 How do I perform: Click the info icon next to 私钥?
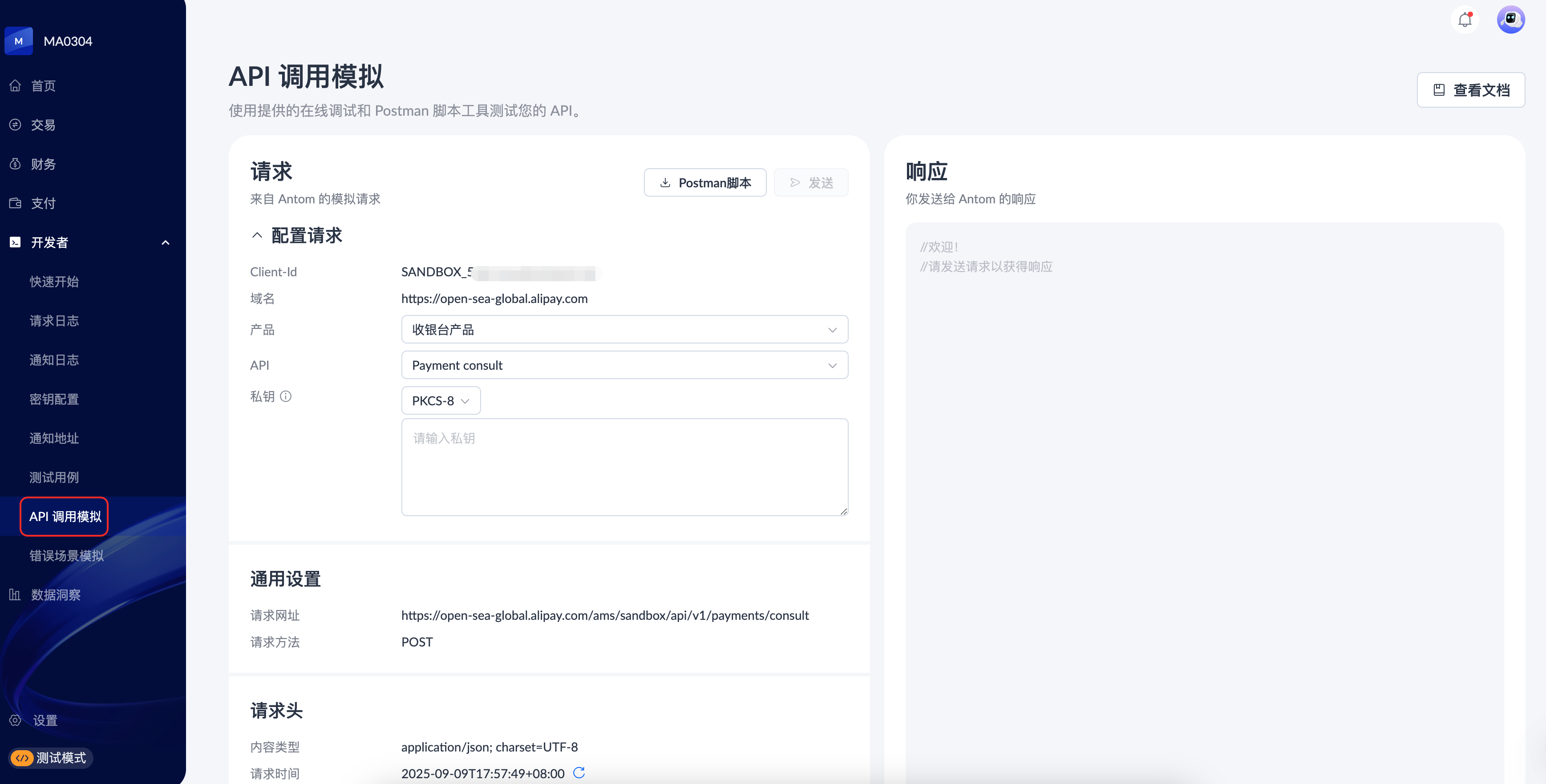(286, 396)
